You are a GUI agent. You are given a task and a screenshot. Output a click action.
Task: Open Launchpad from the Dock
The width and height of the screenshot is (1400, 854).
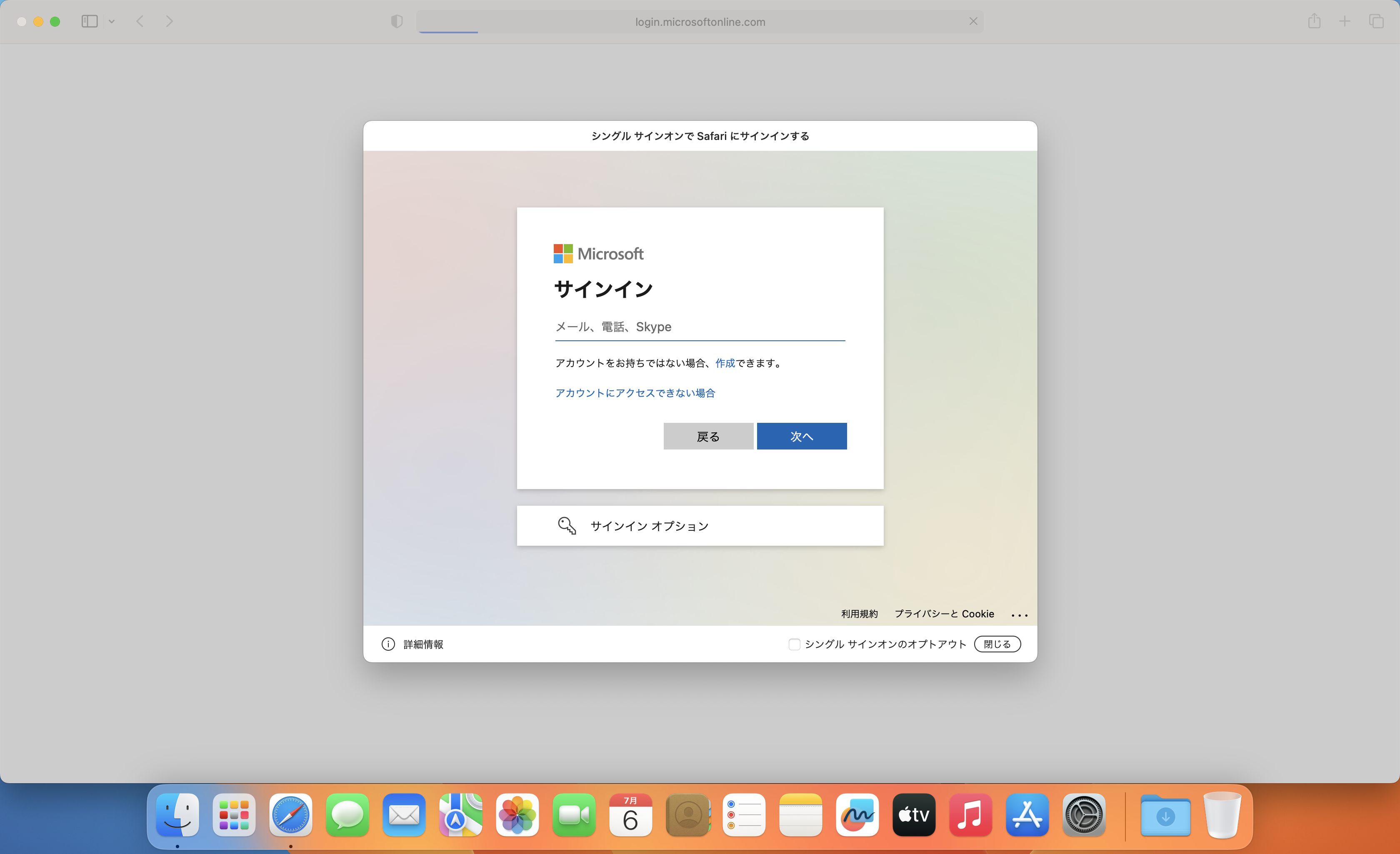pyautogui.click(x=234, y=815)
